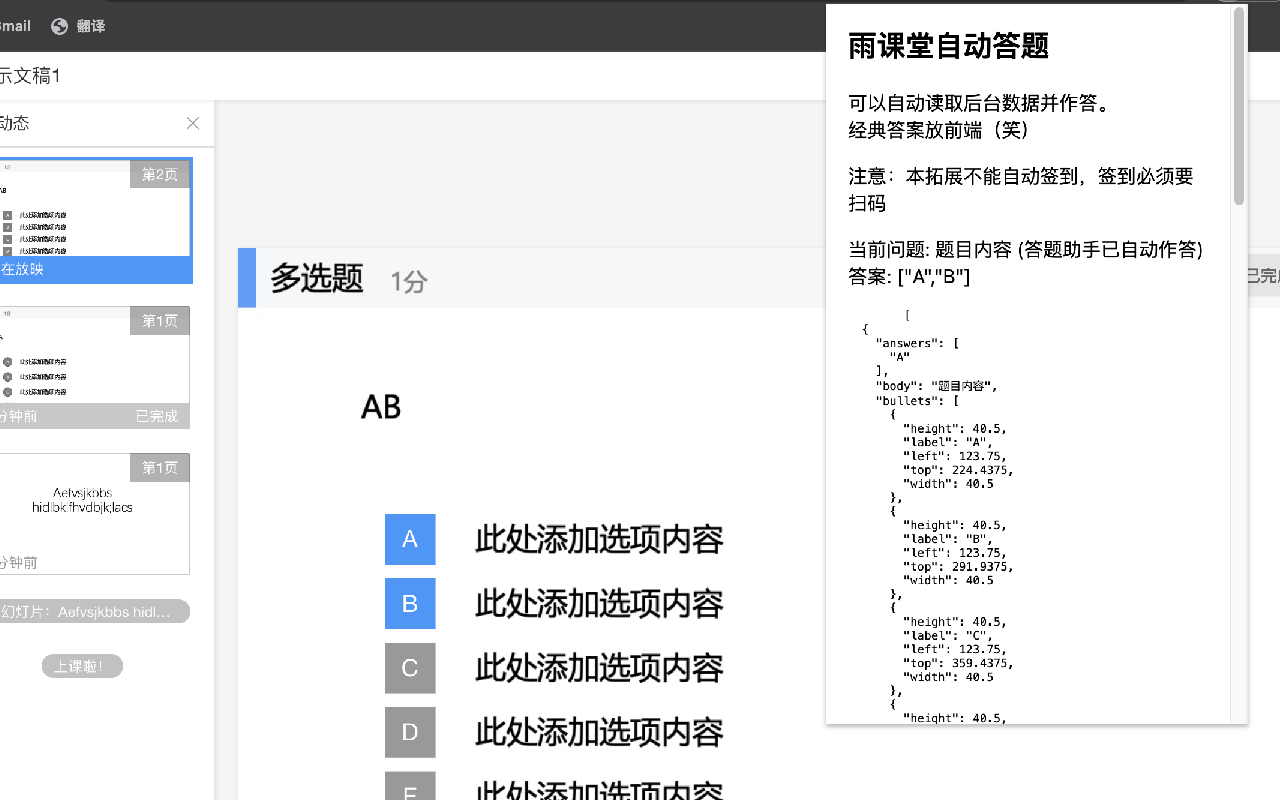Open the 翻译 bookmark
This screenshot has height=800, width=1280.
pos(91,26)
